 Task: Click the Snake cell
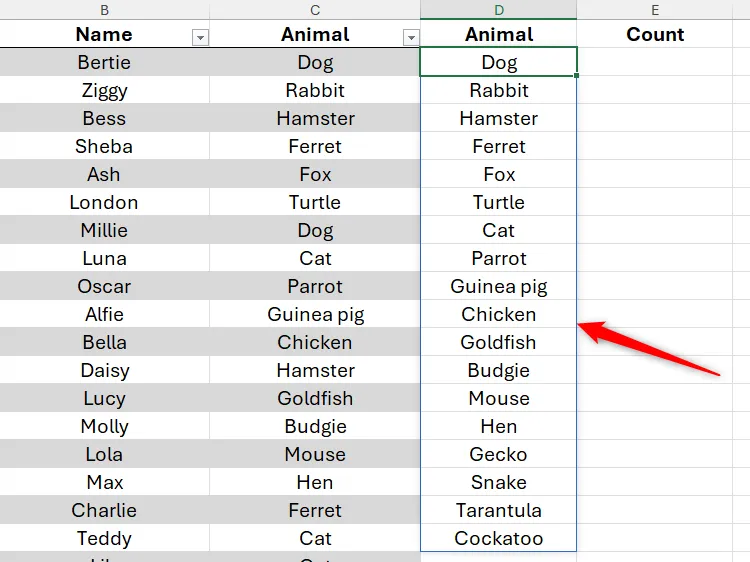(499, 482)
